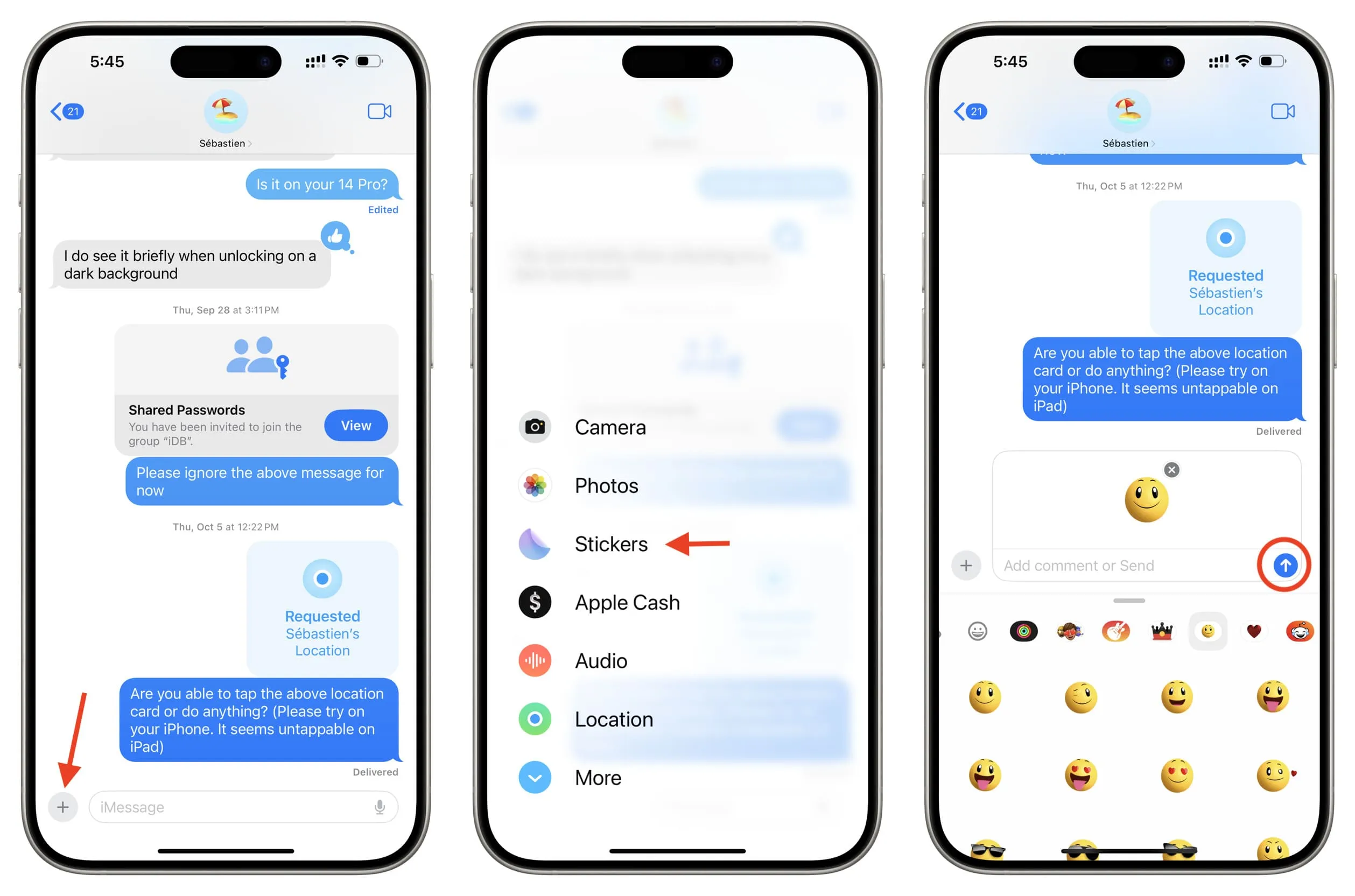Tap Apple Cash payment icon
The image size is (1355, 896).
click(x=536, y=601)
